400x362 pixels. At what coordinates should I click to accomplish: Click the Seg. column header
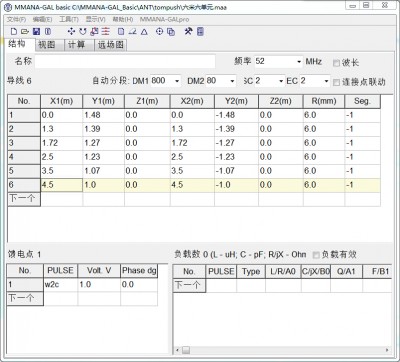(362, 101)
